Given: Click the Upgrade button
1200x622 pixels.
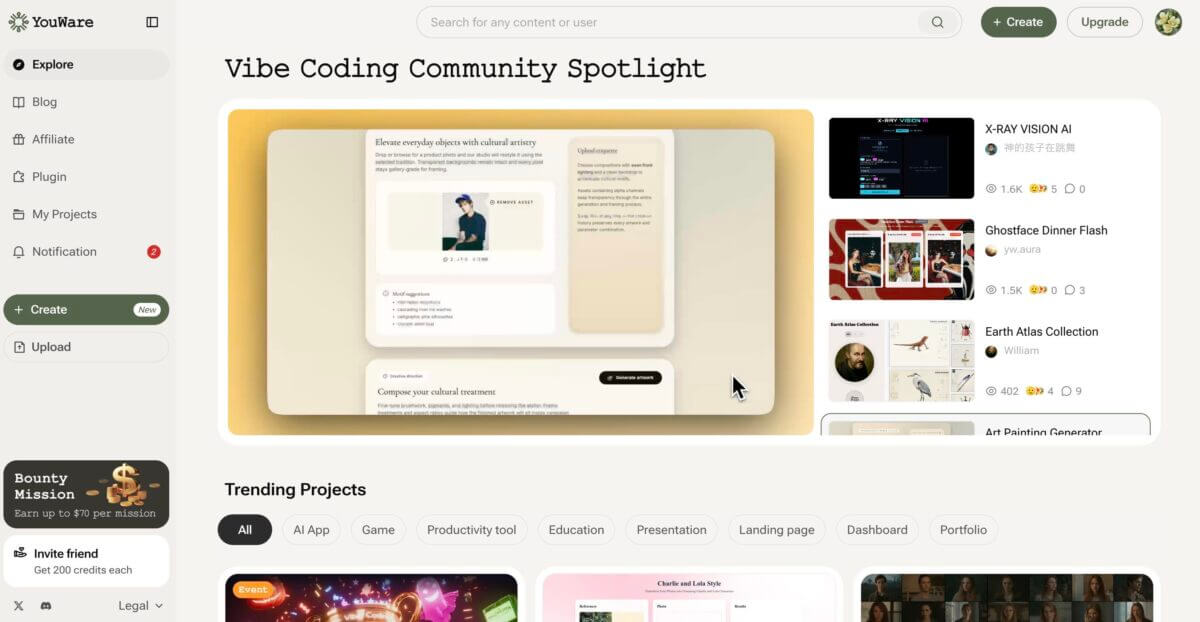Looking at the screenshot, I should (1104, 22).
